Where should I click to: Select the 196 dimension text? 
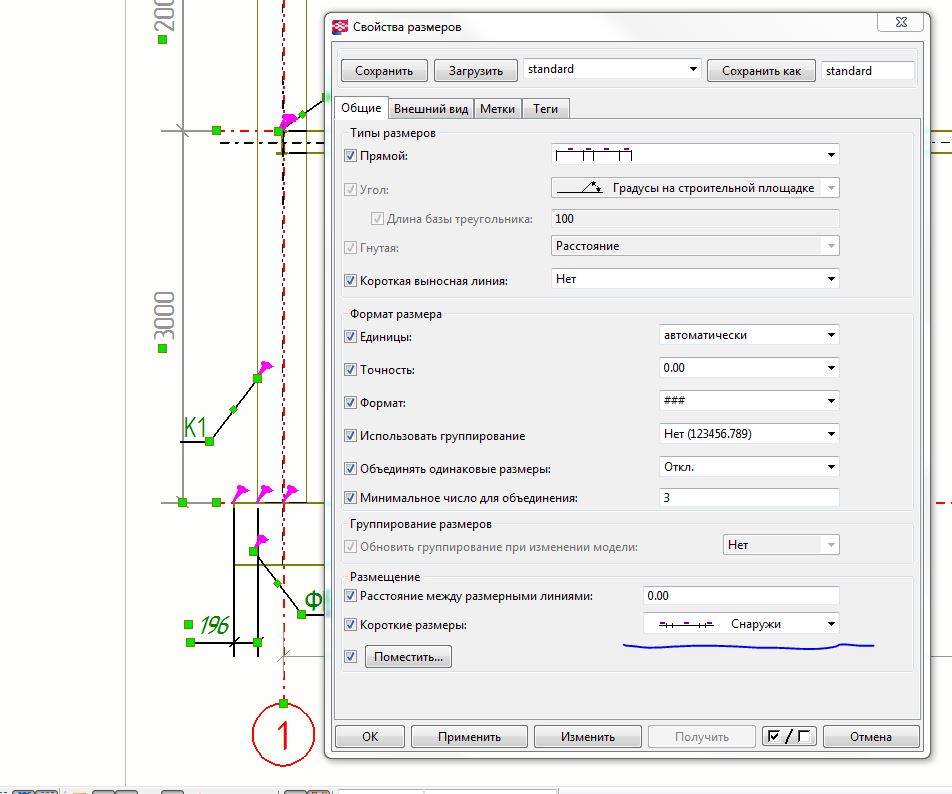(x=214, y=626)
